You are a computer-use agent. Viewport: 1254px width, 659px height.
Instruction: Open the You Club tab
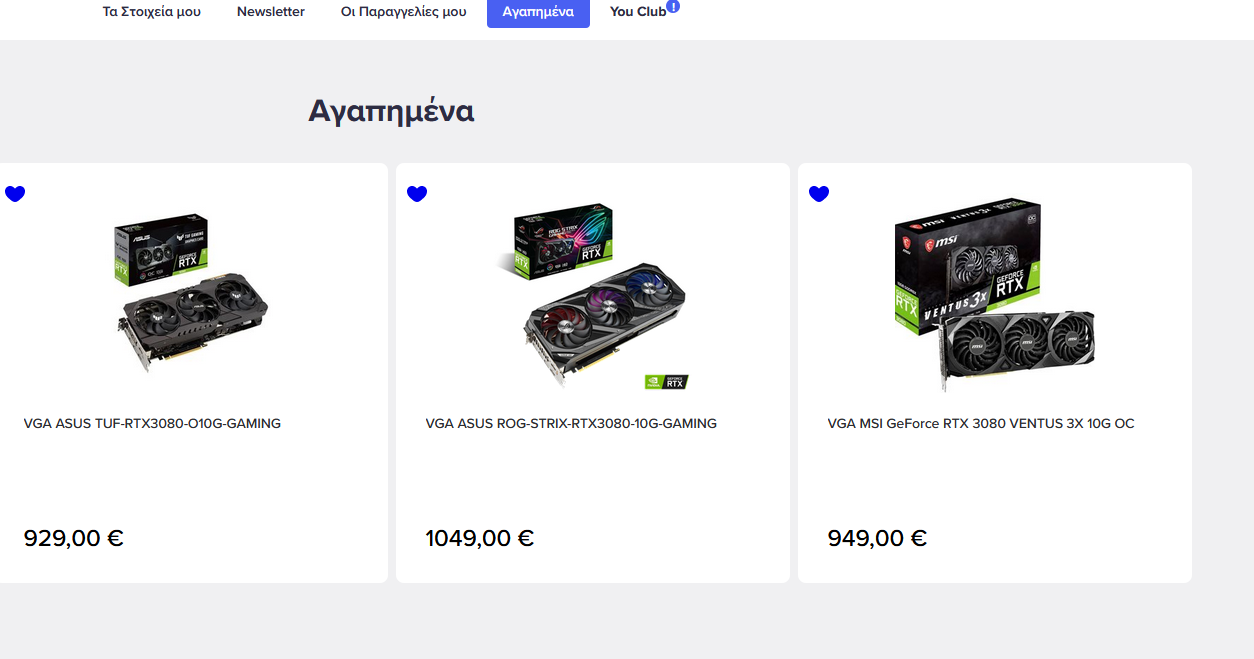coord(638,12)
